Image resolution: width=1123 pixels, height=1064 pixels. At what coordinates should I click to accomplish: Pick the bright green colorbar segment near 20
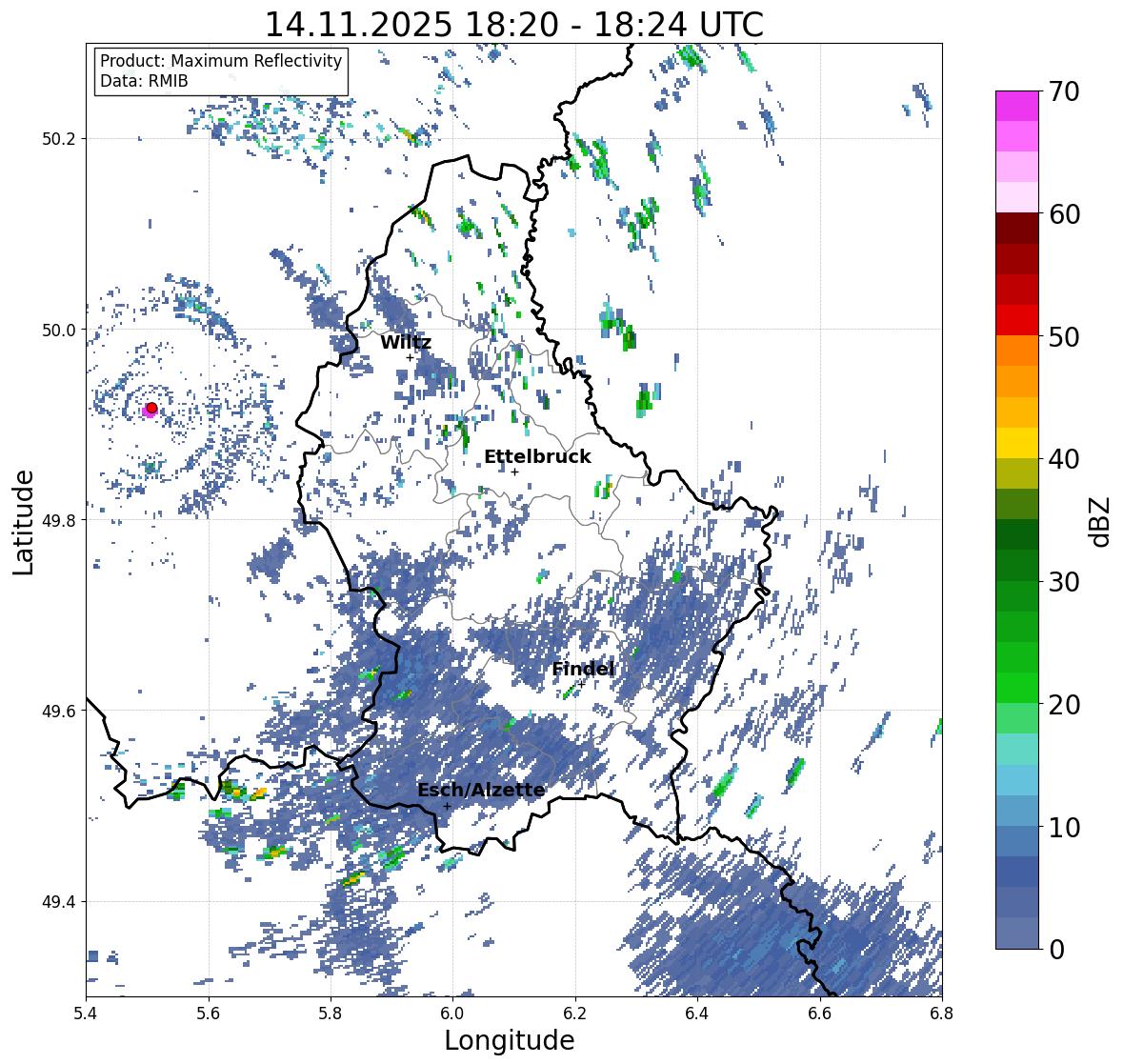pos(1017,688)
